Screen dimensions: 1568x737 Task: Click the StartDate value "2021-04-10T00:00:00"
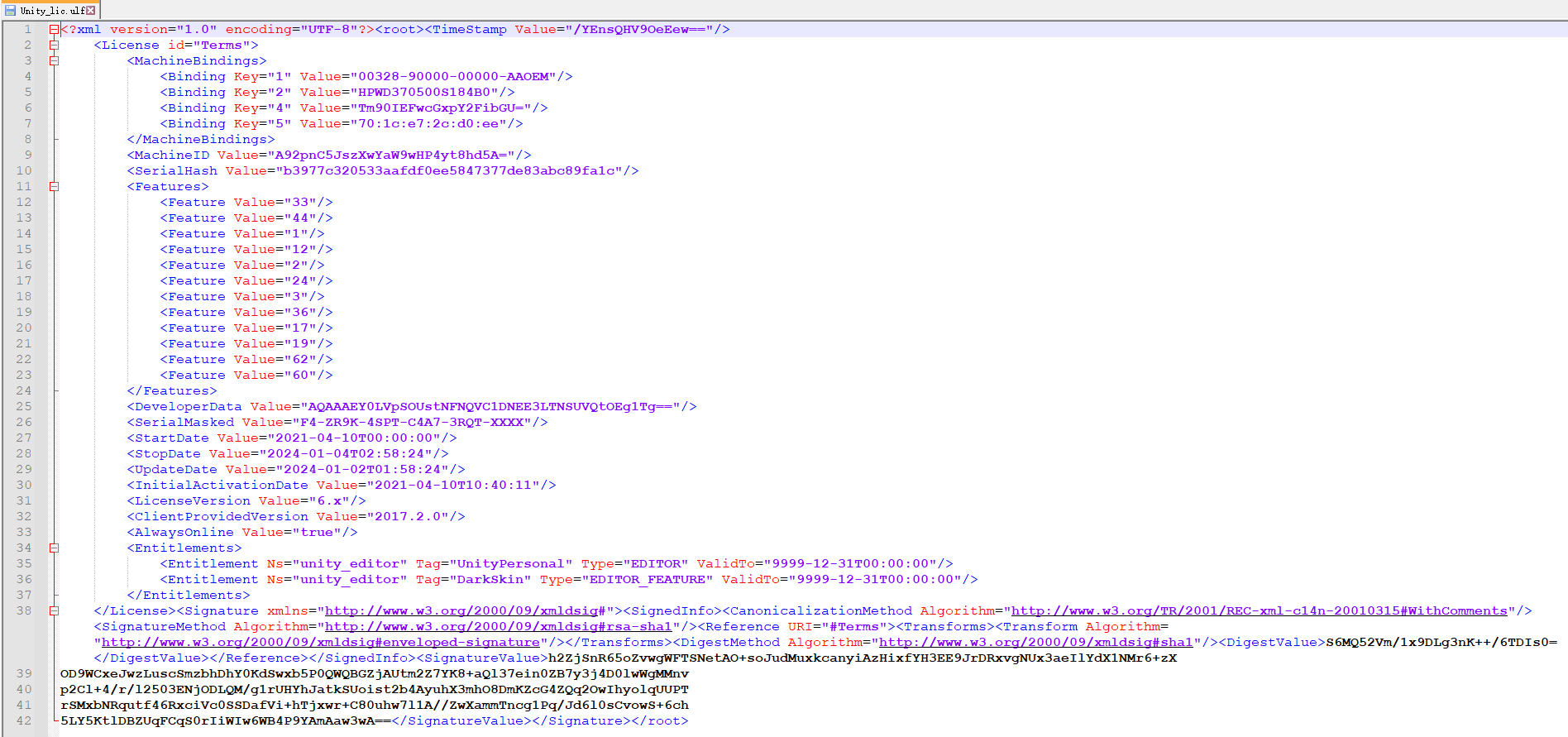pos(354,438)
